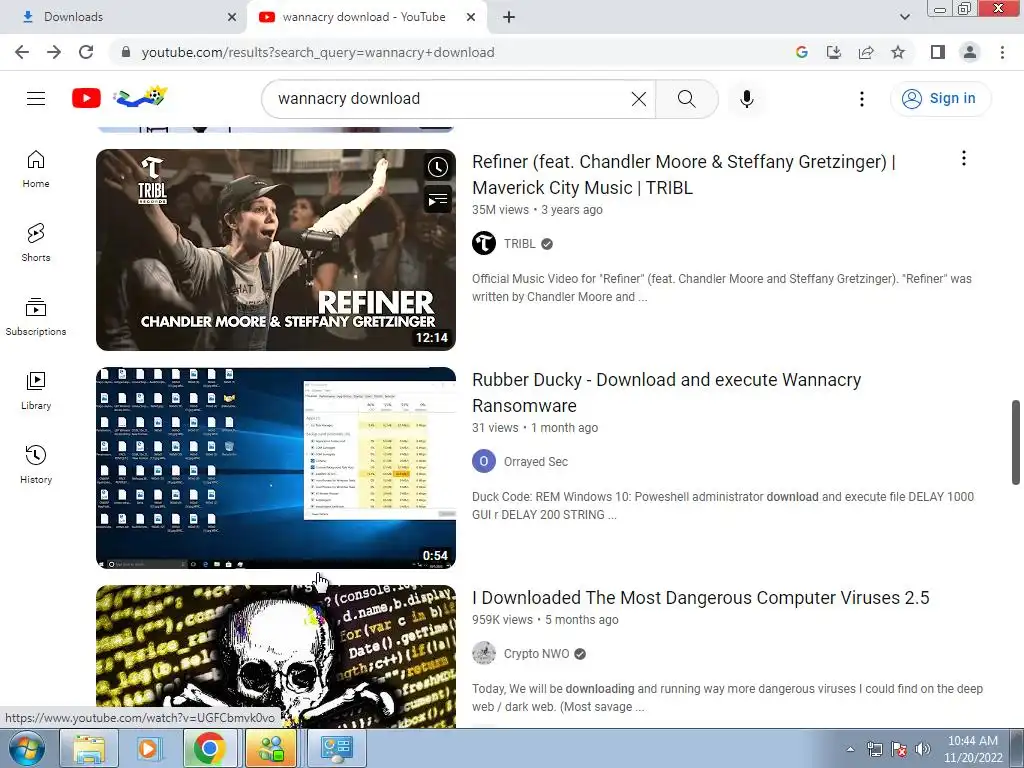Open Library in sidebar
The height and width of the screenshot is (768, 1024).
pos(36,391)
